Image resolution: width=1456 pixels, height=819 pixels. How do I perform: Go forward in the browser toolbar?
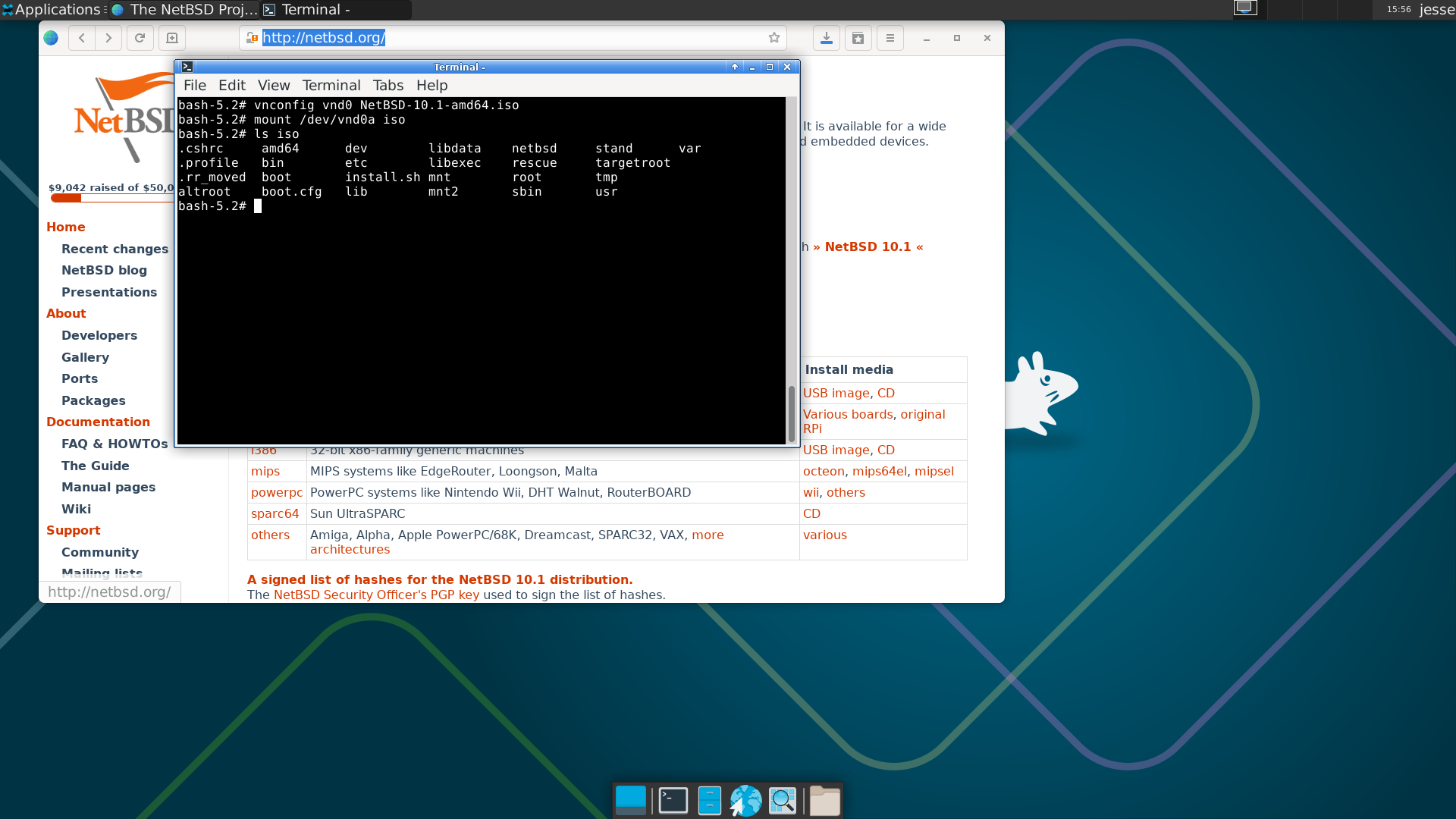(x=108, y=38)
